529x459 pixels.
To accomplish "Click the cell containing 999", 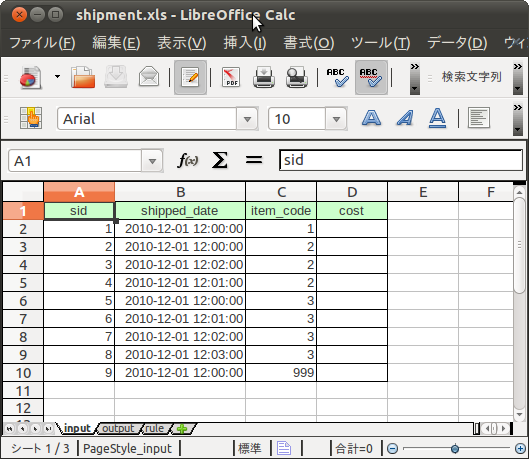I will point(281,373).
